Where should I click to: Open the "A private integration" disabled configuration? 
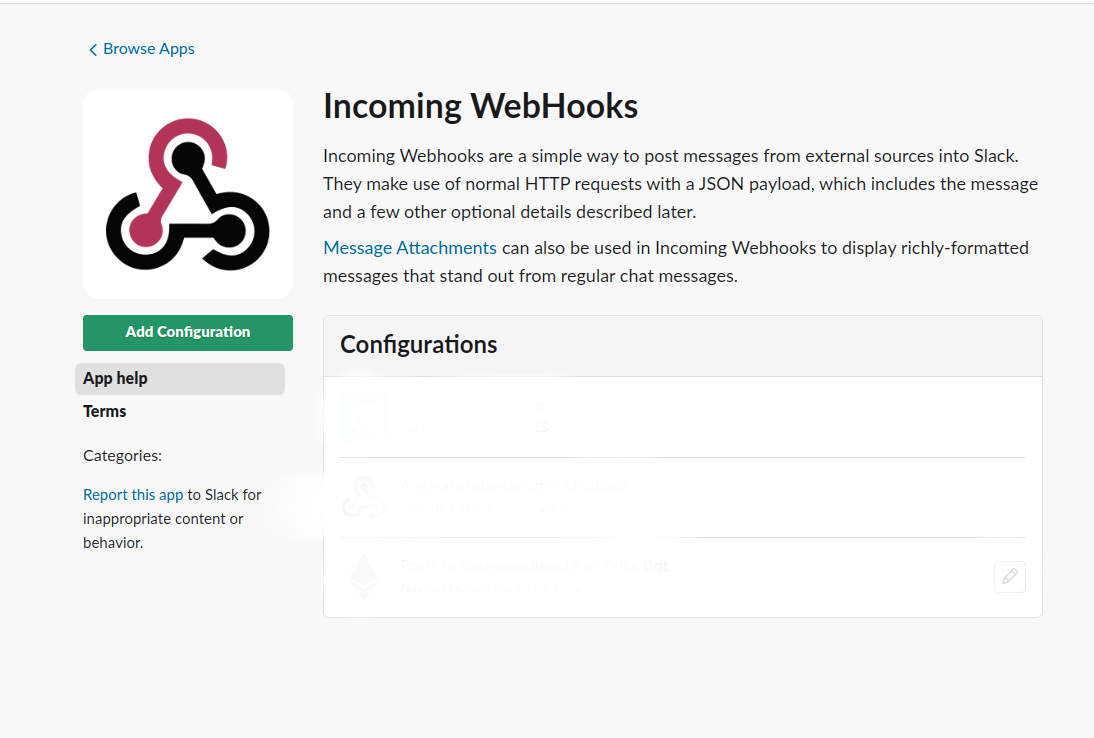514,486
